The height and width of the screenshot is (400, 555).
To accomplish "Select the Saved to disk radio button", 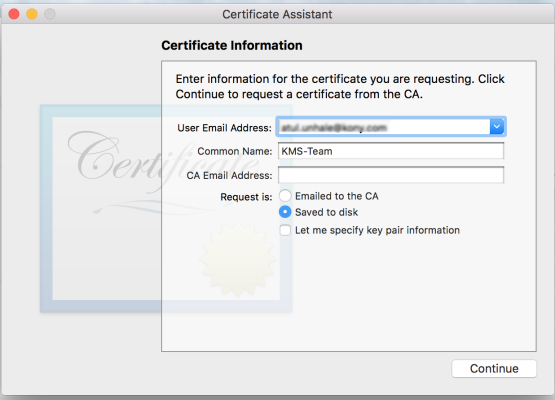I will coord(285,212).
